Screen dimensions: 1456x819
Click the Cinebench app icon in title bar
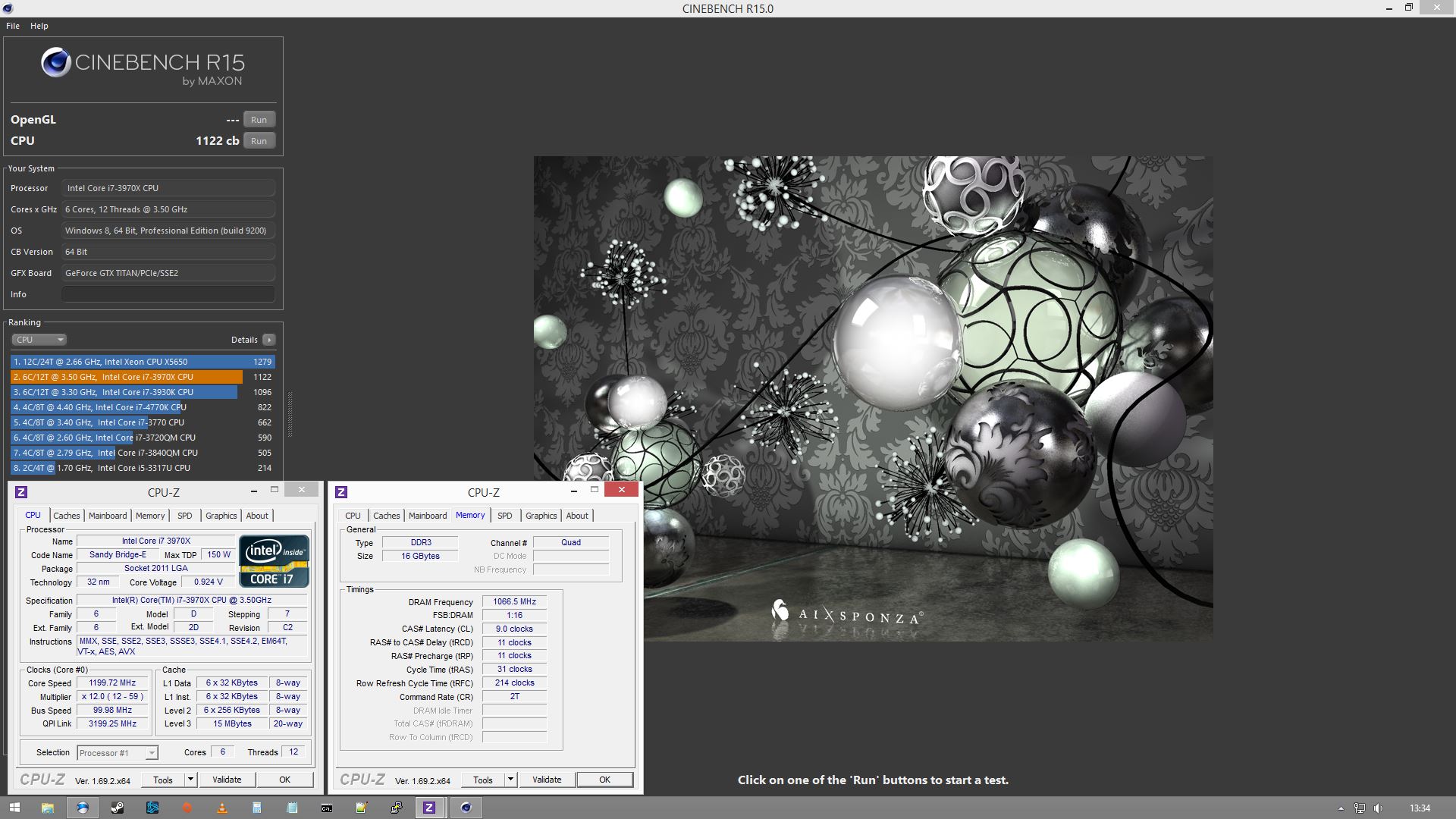(x=7, y=8)
